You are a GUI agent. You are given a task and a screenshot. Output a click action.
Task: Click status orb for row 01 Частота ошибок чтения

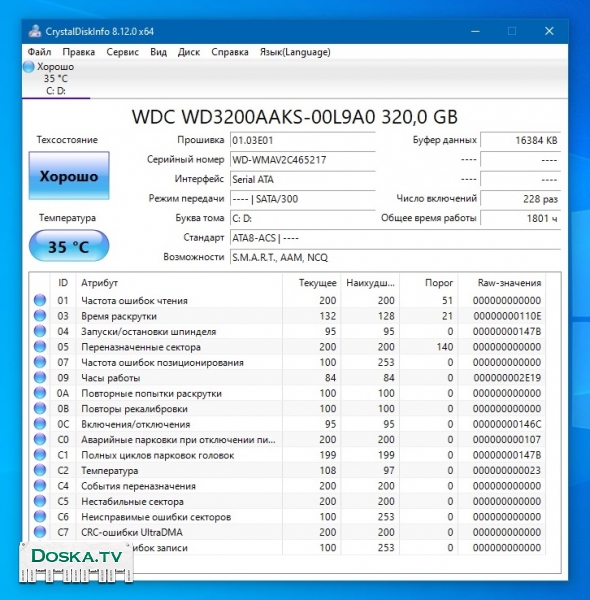(x=40, y=300)
